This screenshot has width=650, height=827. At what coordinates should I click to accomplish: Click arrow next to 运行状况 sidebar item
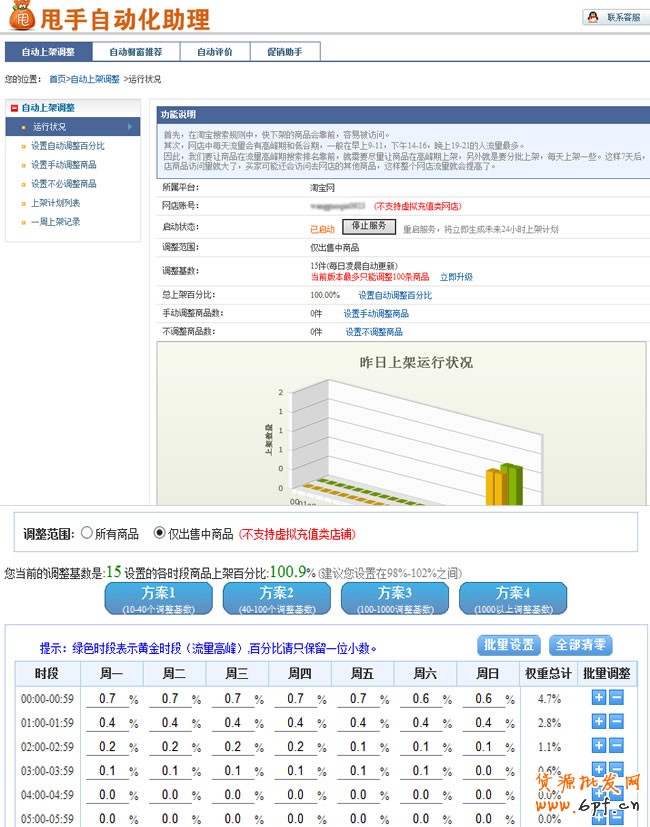pyautogui.click(x=129, y=127)
